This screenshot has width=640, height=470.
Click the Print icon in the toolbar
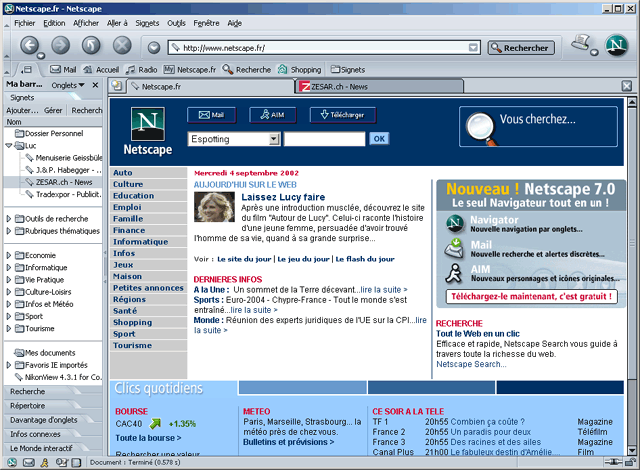click(x=581, y=43)
